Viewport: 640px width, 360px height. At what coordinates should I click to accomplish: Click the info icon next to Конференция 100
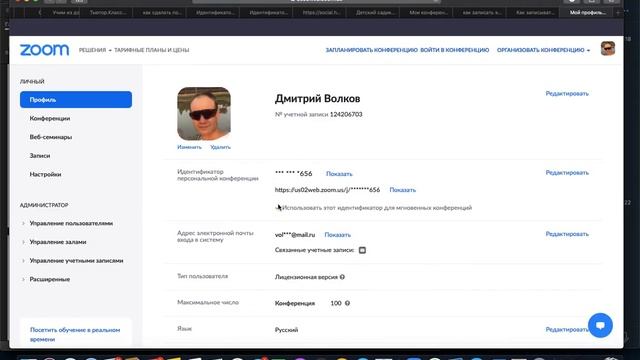click(347, 303)
